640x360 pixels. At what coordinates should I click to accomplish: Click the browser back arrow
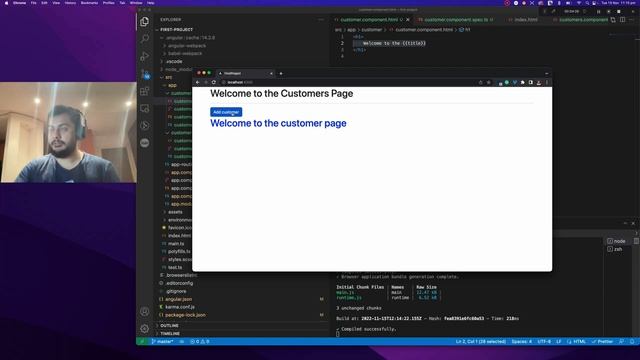[198, 82]
